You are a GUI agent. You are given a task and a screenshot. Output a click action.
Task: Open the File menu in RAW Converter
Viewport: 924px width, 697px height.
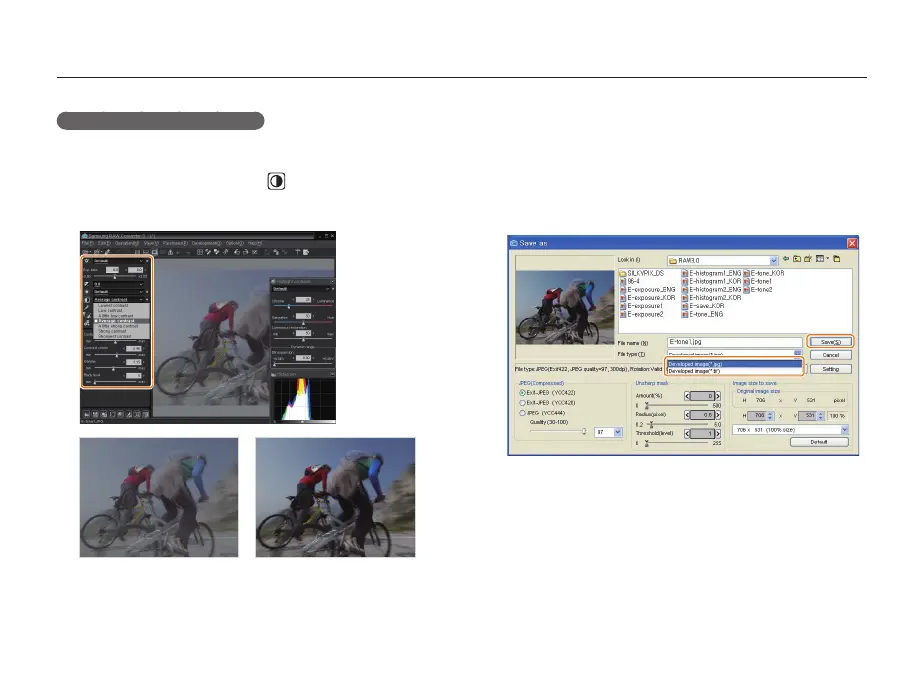(87, 243)
